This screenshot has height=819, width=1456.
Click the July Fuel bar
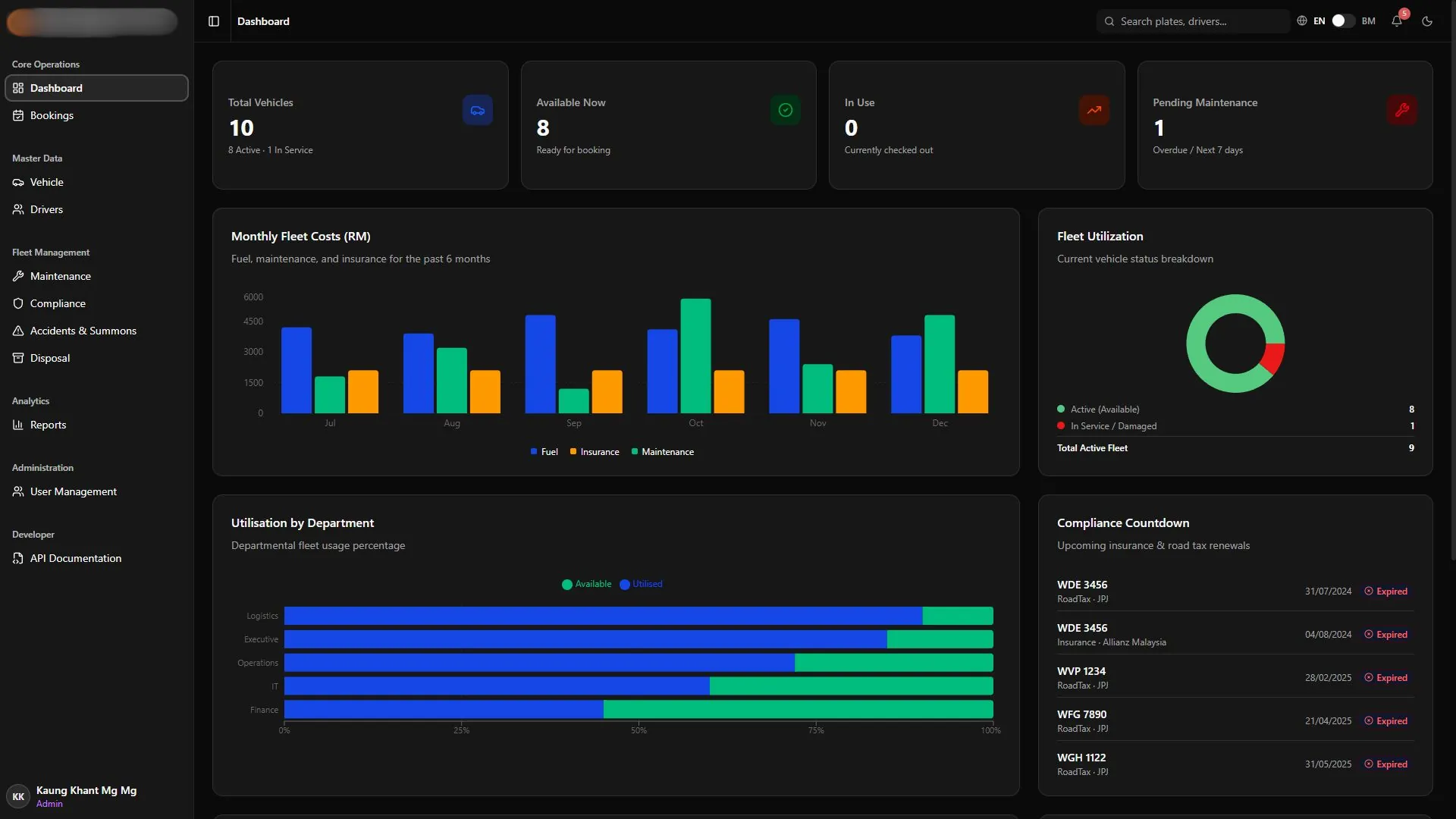[x=297, y=370]
